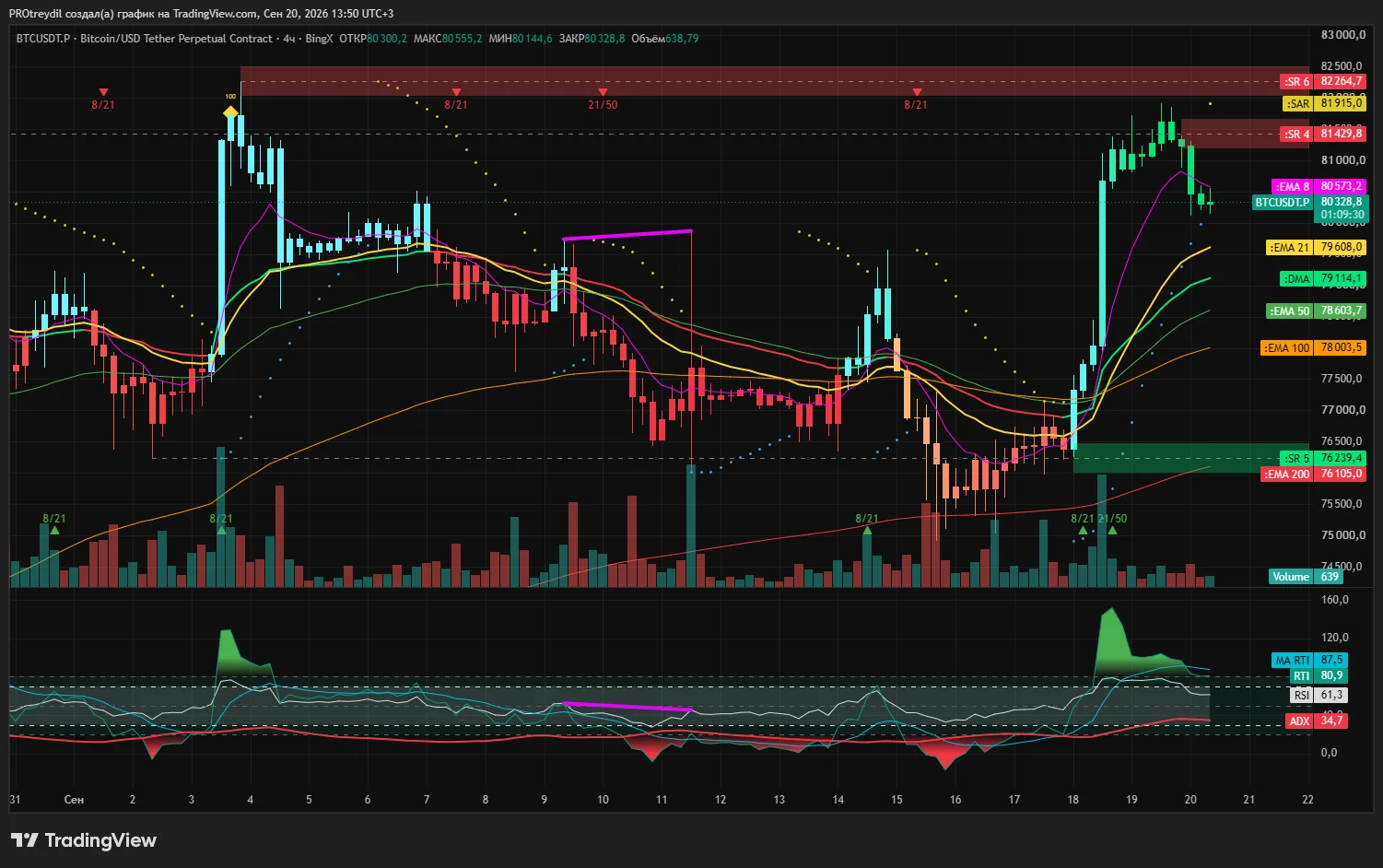Click the 01:09:30 candle countdown timer
The width and height of the screenshot is (1383, 868).
(x=1342, y=216)
